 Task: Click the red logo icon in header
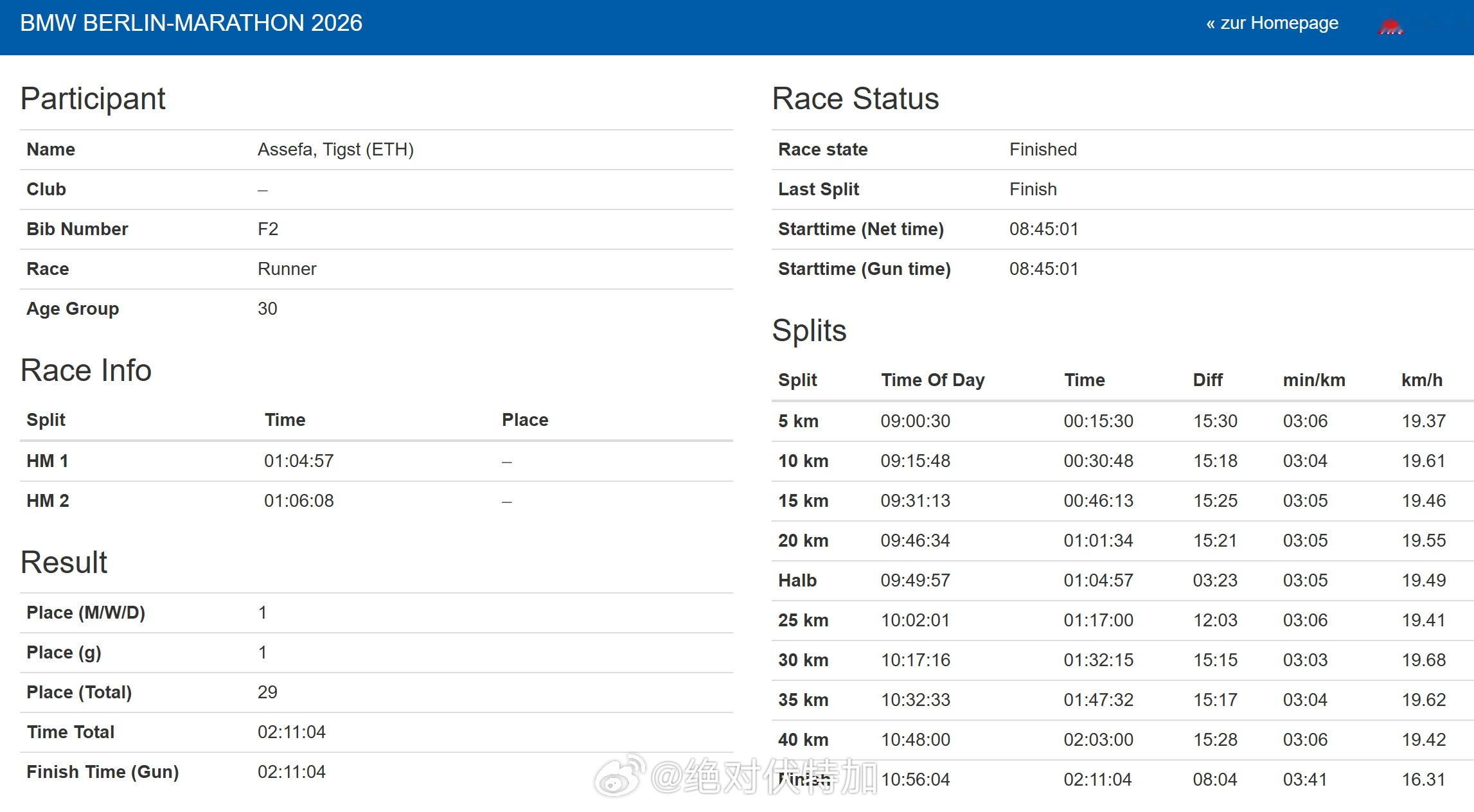[x=1391, y=26]
